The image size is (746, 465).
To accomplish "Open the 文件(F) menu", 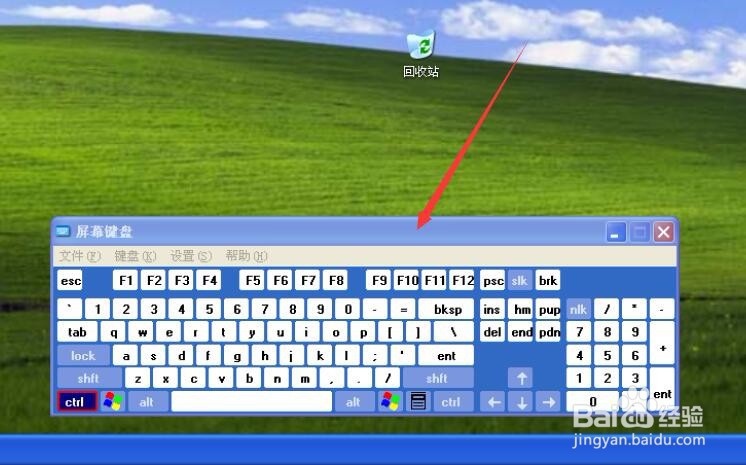I will 79,256.
